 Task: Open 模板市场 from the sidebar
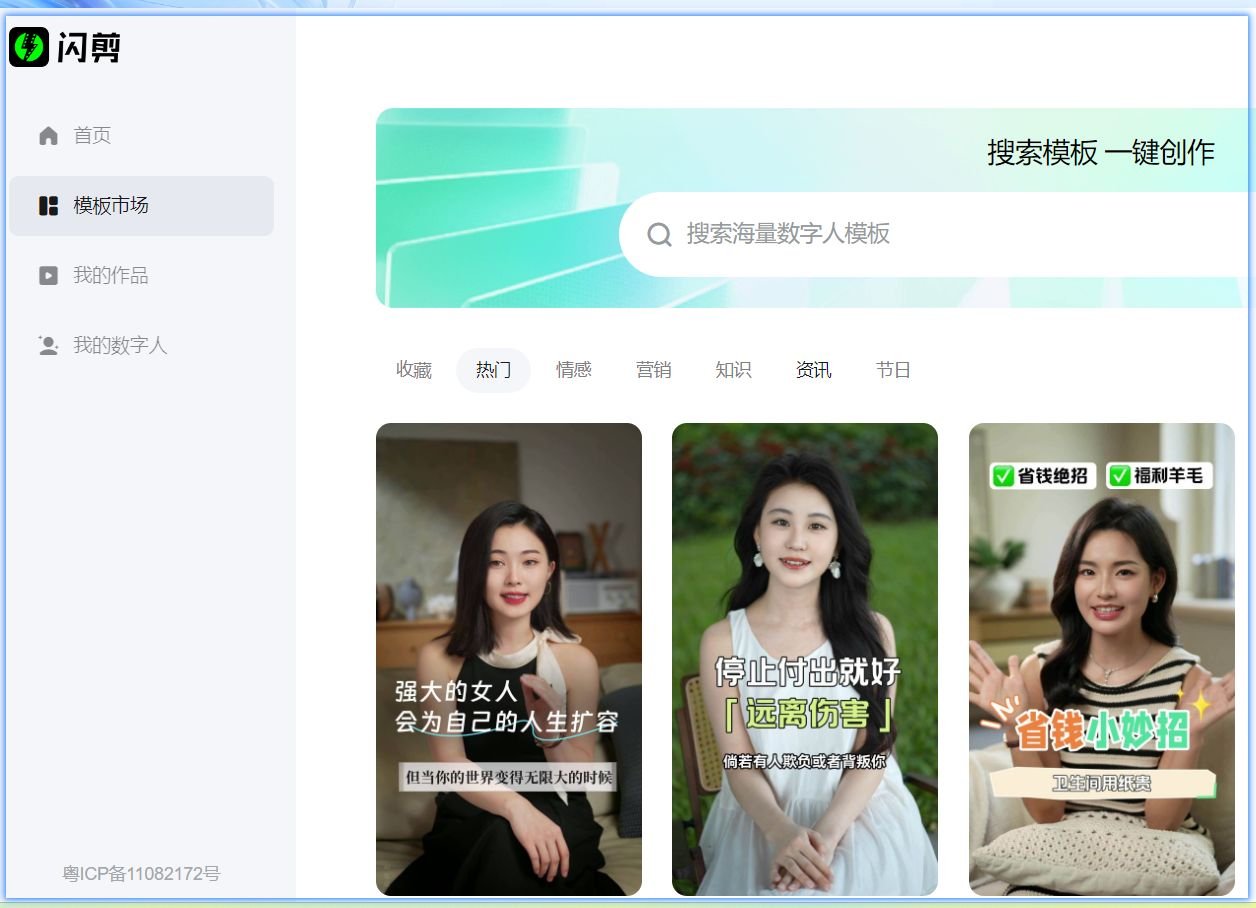110,206
